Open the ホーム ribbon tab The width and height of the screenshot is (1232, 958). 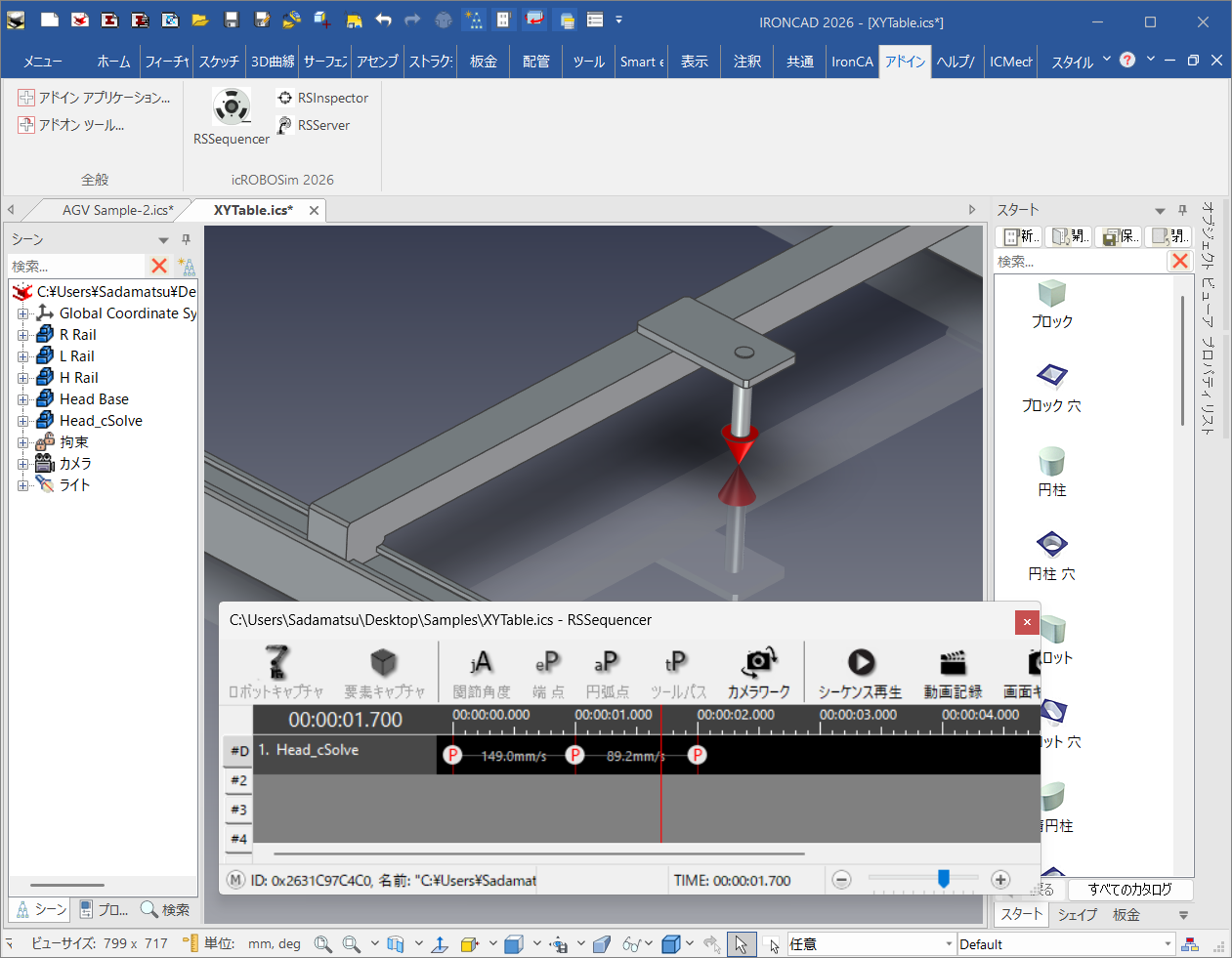click(x=113, y=62)
